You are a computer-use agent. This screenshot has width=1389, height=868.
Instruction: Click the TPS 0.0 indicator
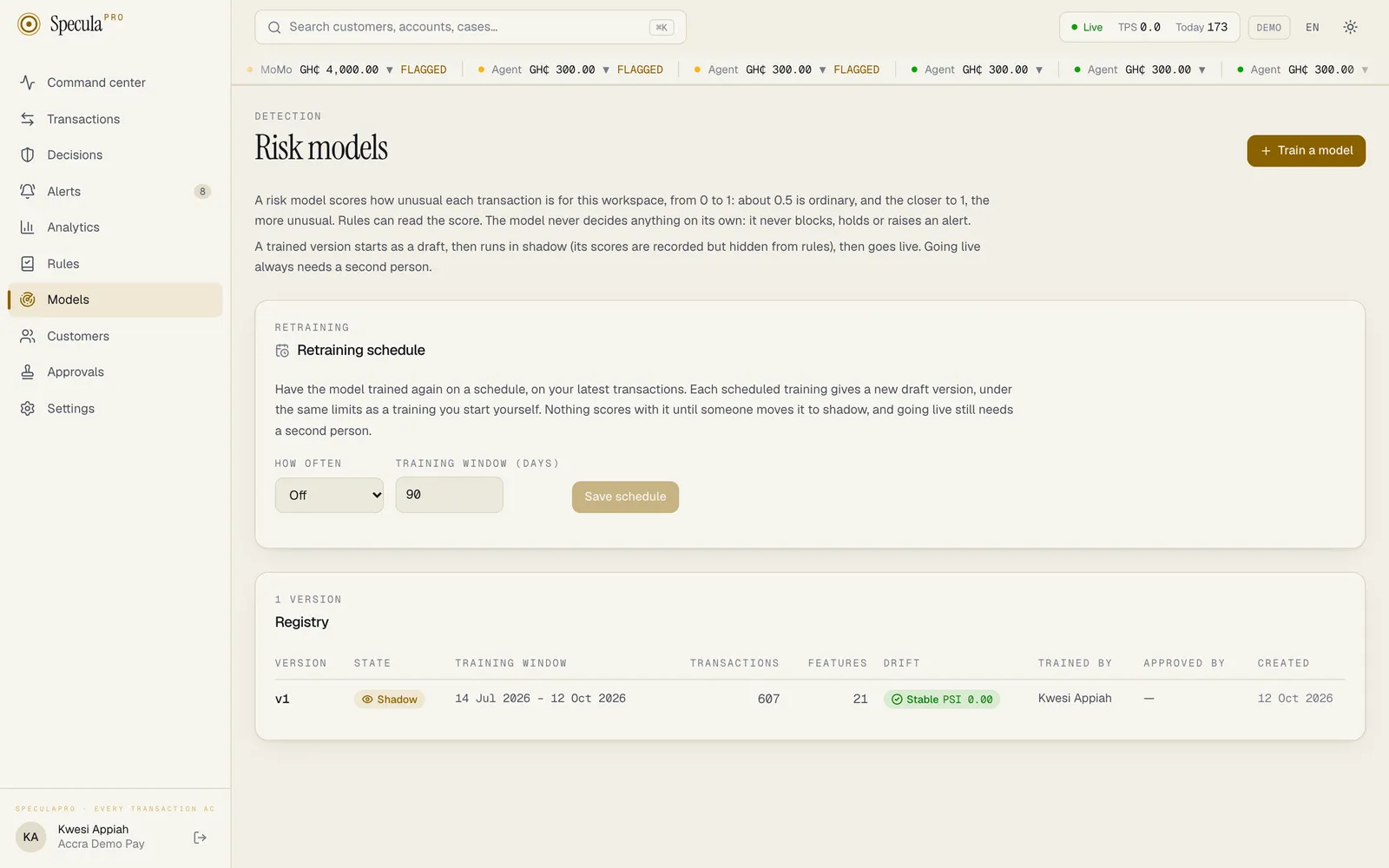1139,27
